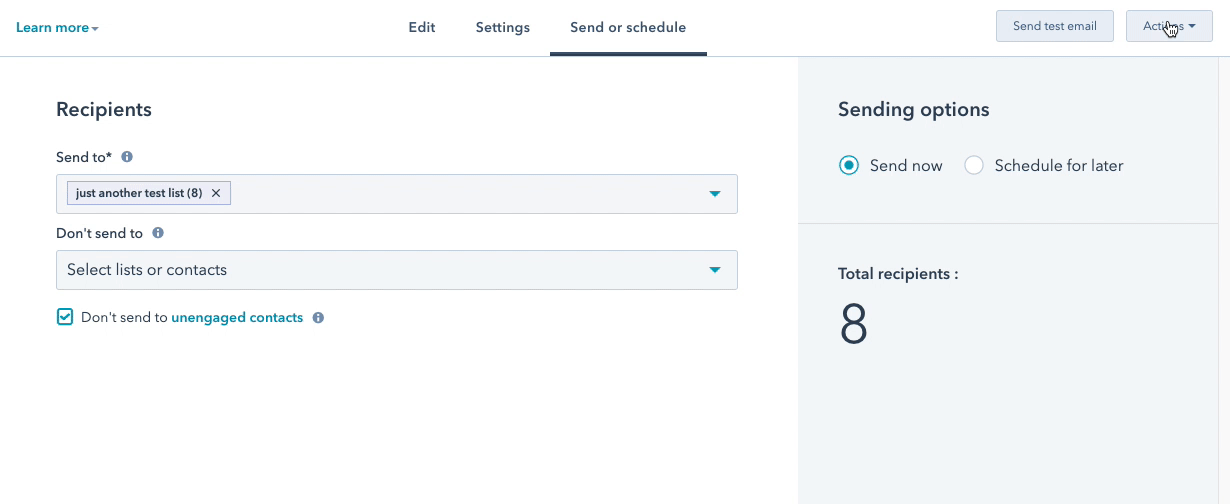Image resolution: width=1230 pixels, height=504 pixels.
Task: Click inside the Send to recipients field
Action: pos(397,194)
